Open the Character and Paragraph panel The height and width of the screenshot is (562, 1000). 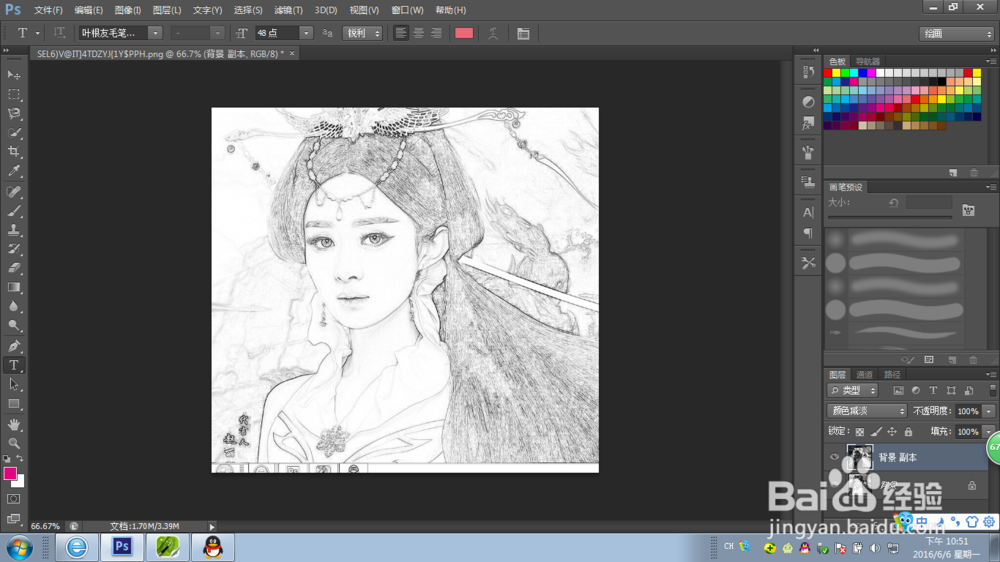[x=523, y=33]
